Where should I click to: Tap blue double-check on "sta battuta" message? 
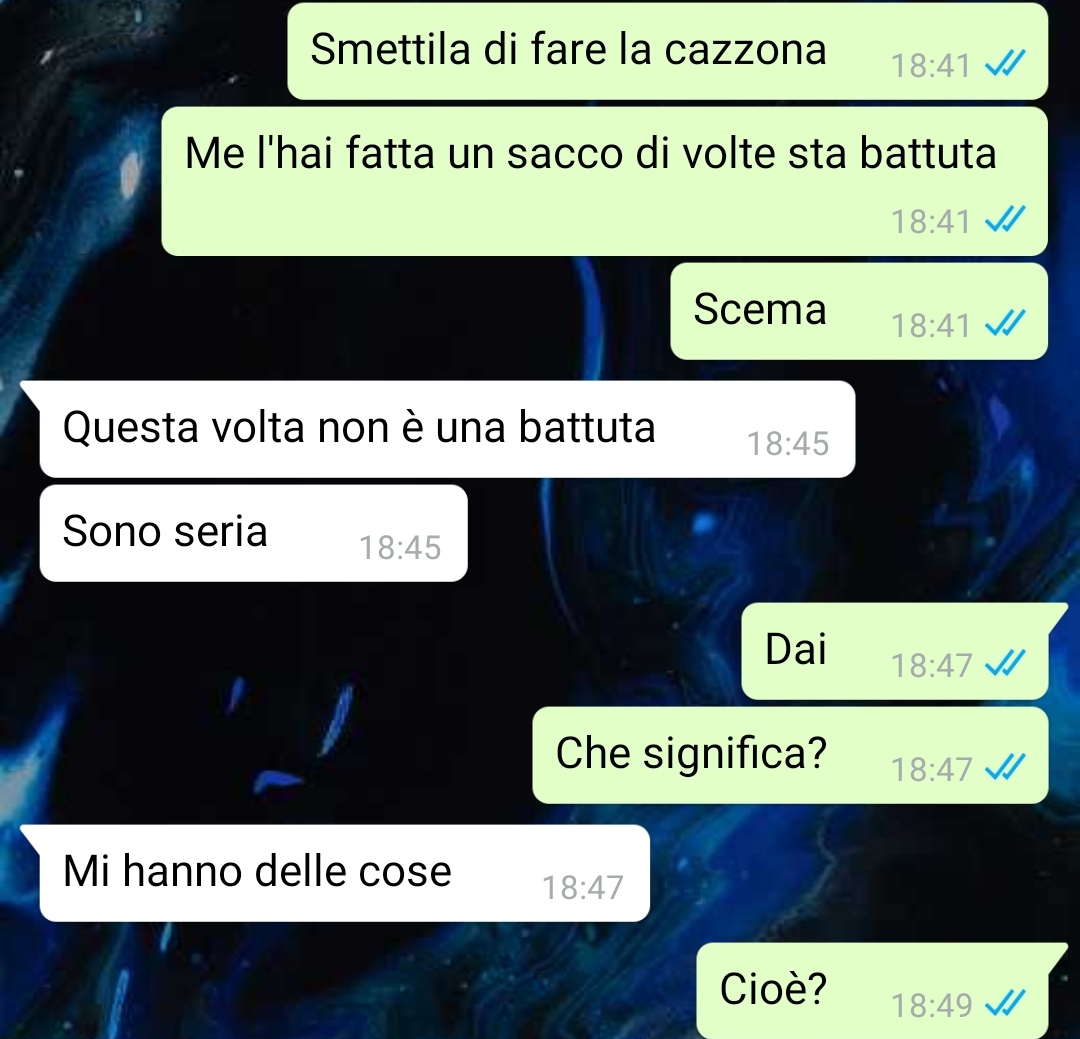point(1006,220)
